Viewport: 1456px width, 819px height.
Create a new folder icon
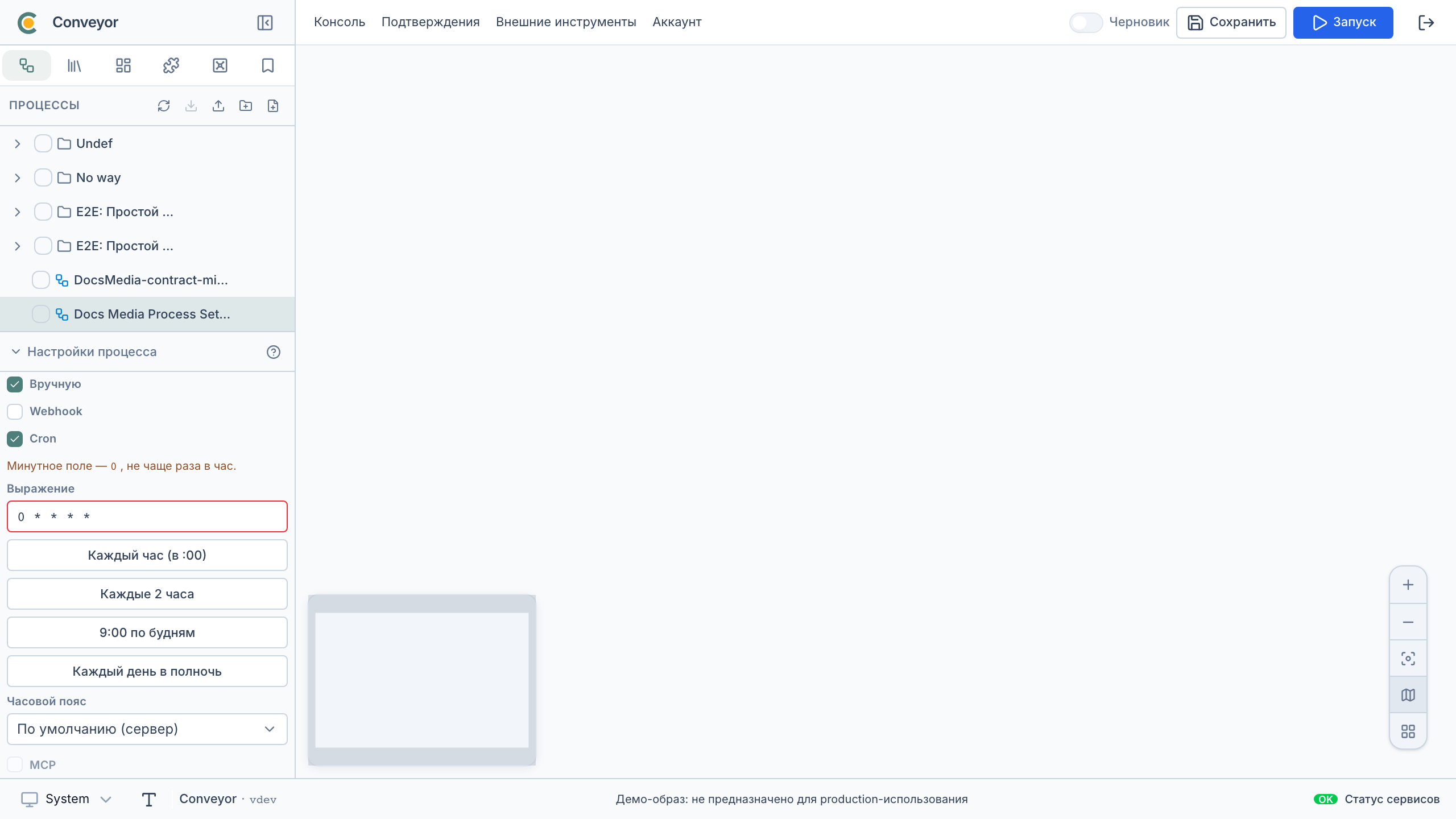[x=246, y=106]
